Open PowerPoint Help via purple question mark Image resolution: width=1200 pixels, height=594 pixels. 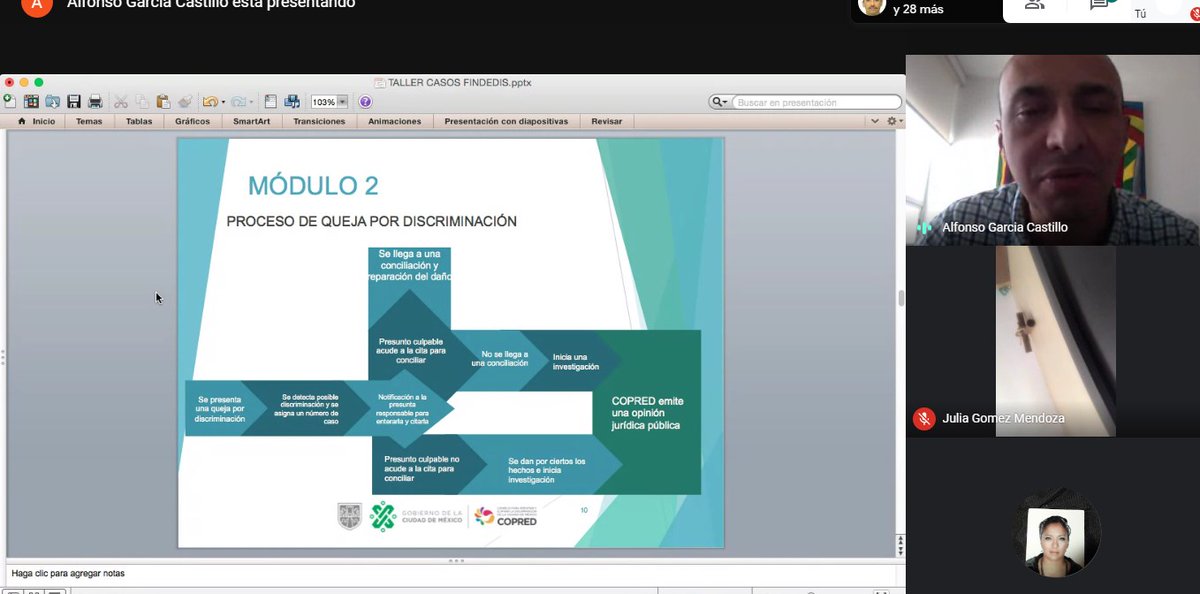coord(365,101)
